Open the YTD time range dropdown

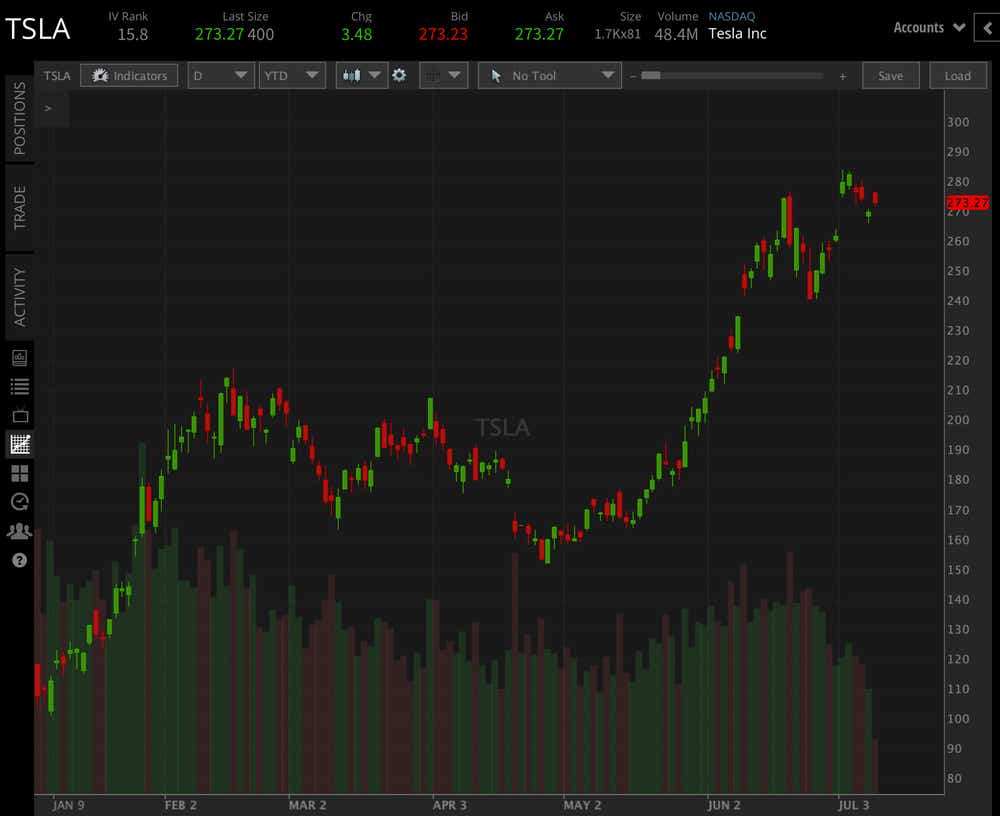(x=292, y=75)
